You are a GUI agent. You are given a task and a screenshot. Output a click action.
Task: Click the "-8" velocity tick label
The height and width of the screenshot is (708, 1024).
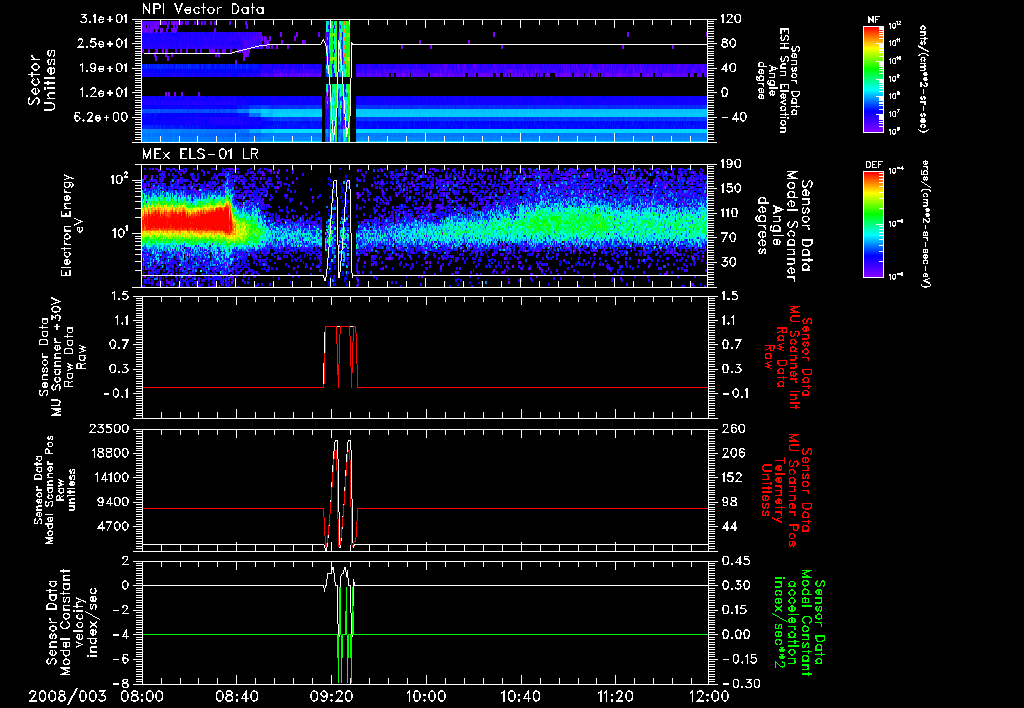(x=121, y=683)
